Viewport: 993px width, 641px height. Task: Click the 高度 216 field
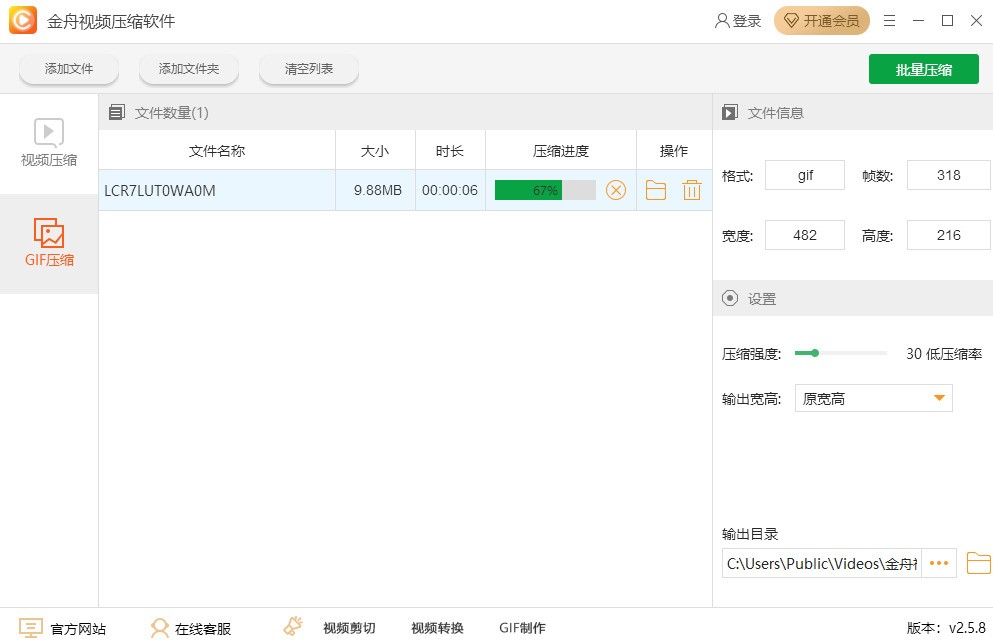point(948,236)
